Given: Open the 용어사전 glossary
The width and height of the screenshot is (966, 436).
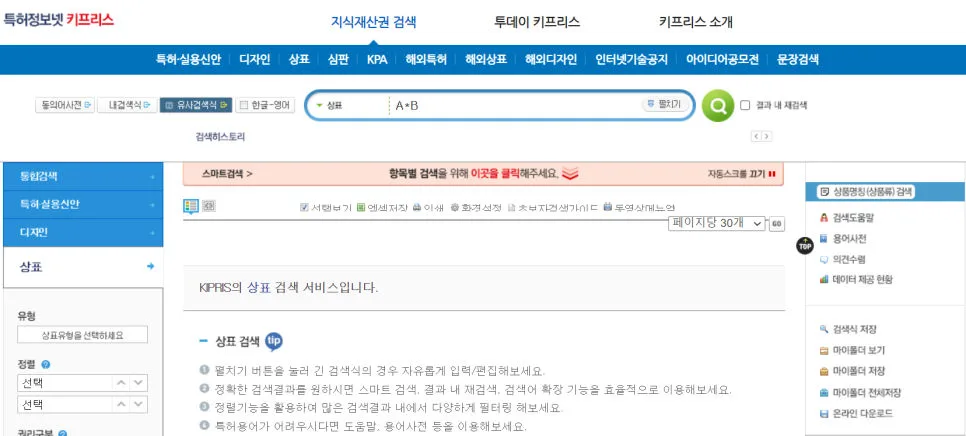Looking at the screenshot, I should [x=843, y=238].
